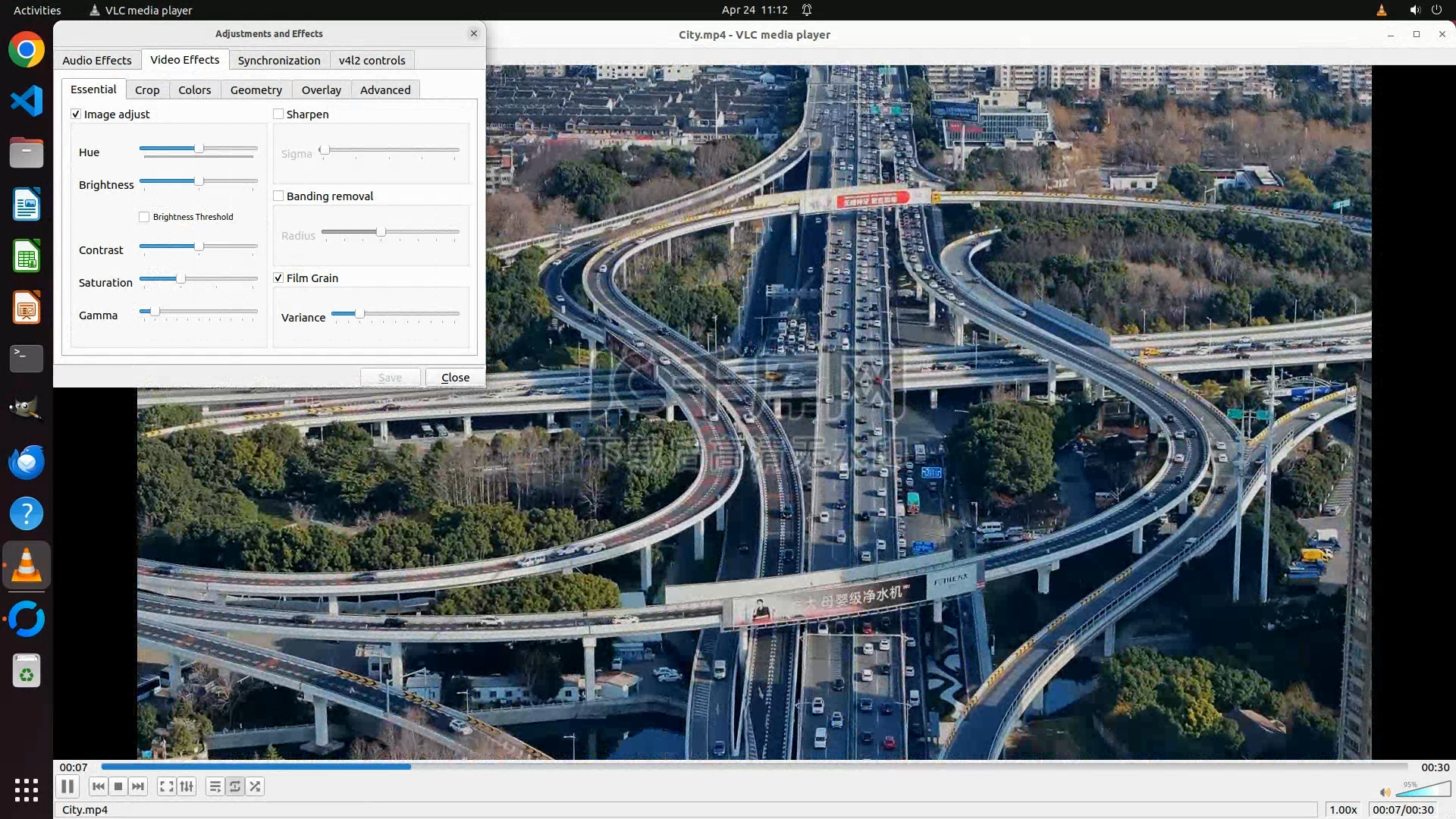Click the previous media button
Image resolution: width=1456 pixels, height=819 pixels.
[98, 786]
